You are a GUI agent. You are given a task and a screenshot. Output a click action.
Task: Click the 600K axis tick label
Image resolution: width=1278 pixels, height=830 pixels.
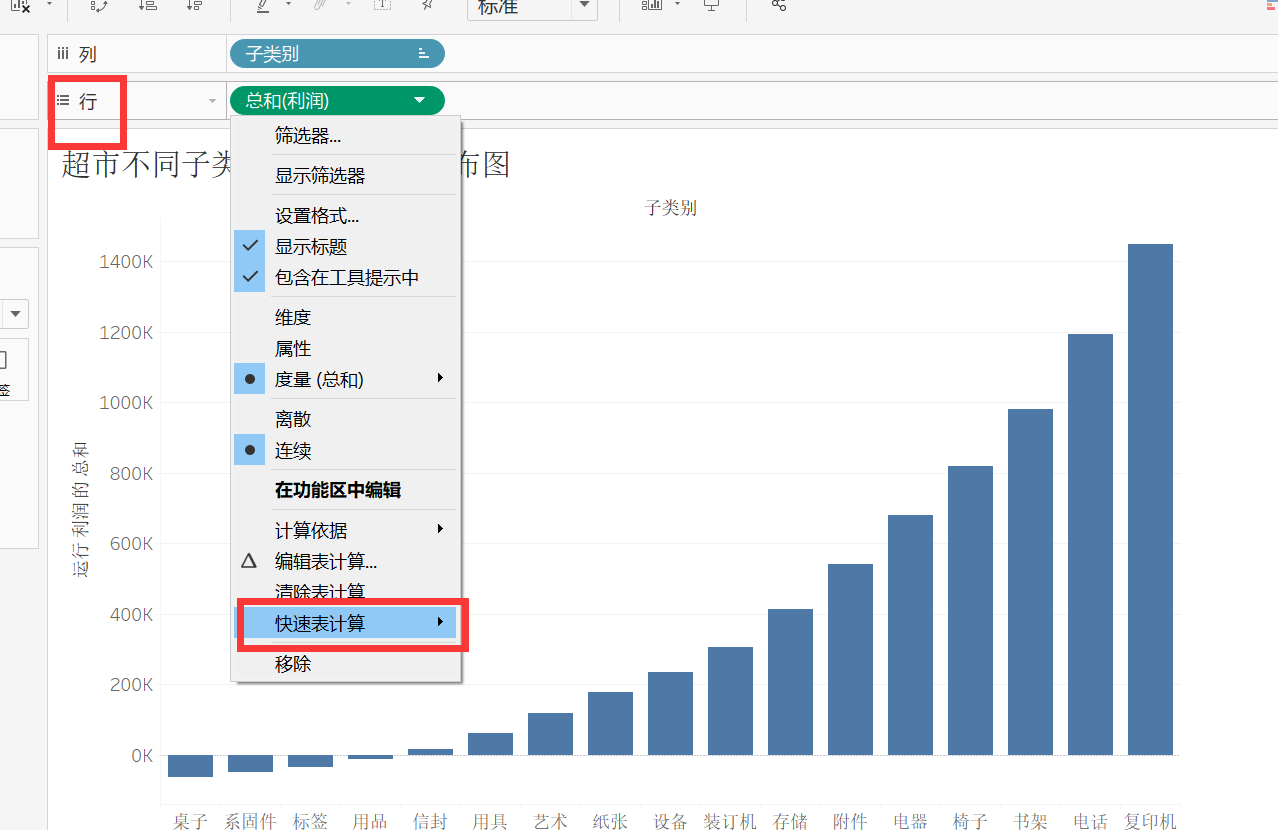131,544
